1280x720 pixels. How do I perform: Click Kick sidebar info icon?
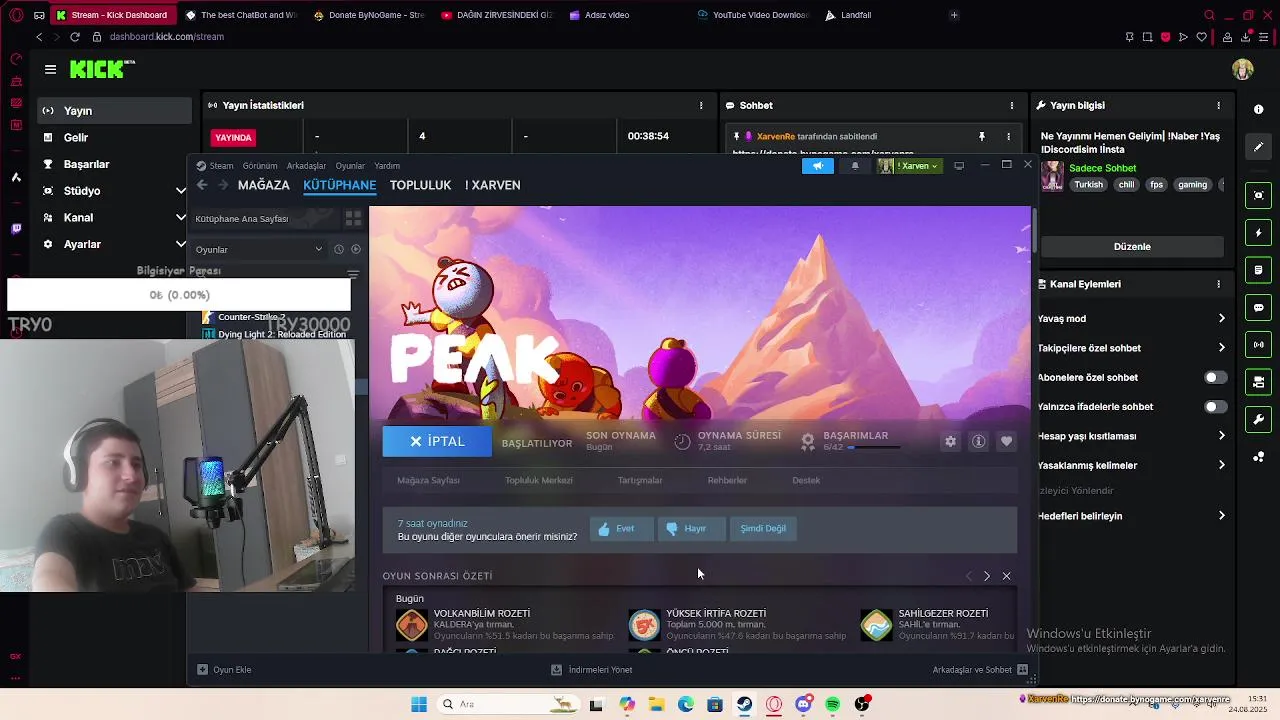pyautogui.click(x=1259, y=110)
